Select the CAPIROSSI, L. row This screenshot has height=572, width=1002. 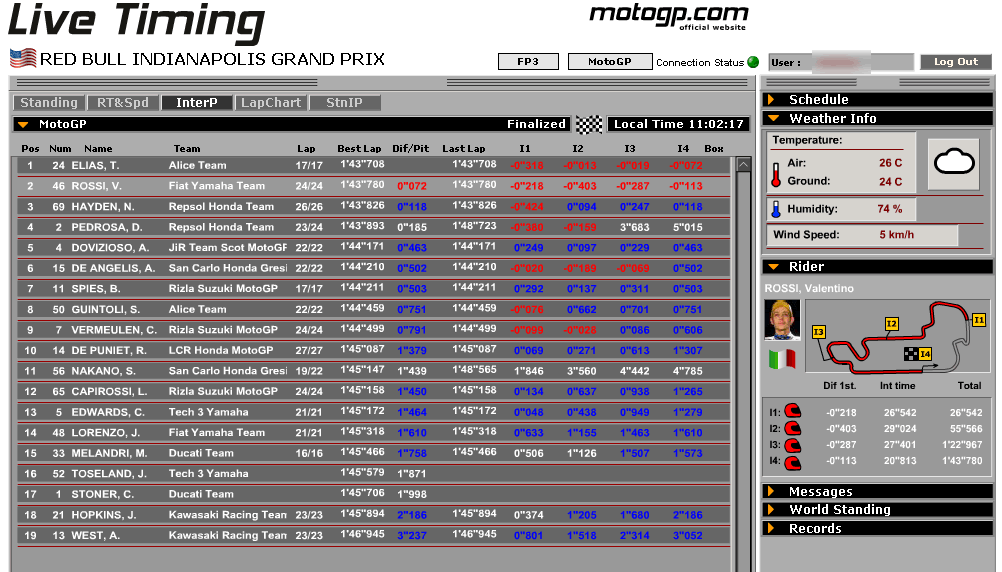(x=374, y=391)
